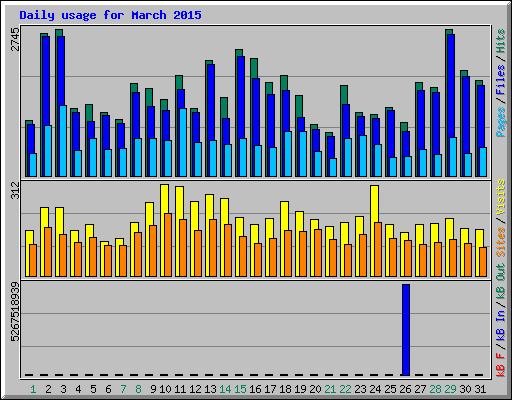Click the 312 axis value
Viewport: 512px width, 400px height.
16,190
